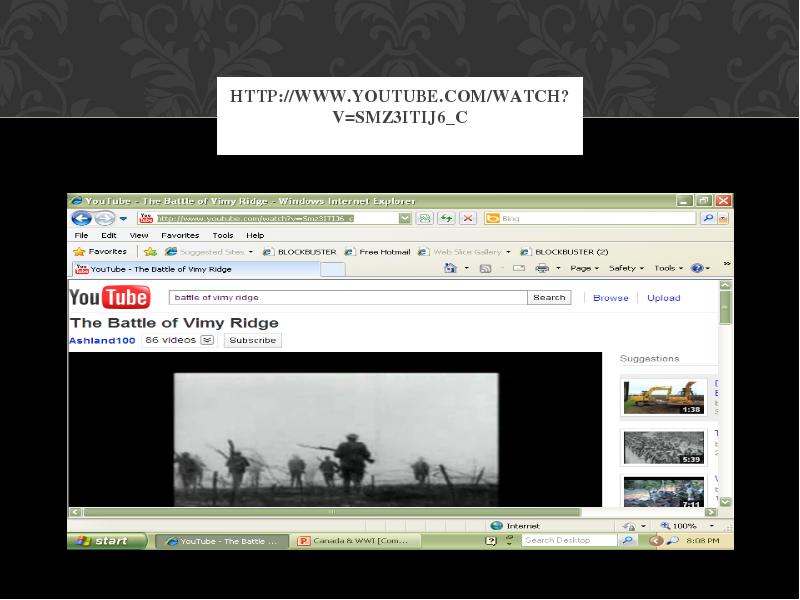Open the BLOCKBUSTER (2) favorites link
Screen dimensions: 800x600
click(x=564, y=252)
